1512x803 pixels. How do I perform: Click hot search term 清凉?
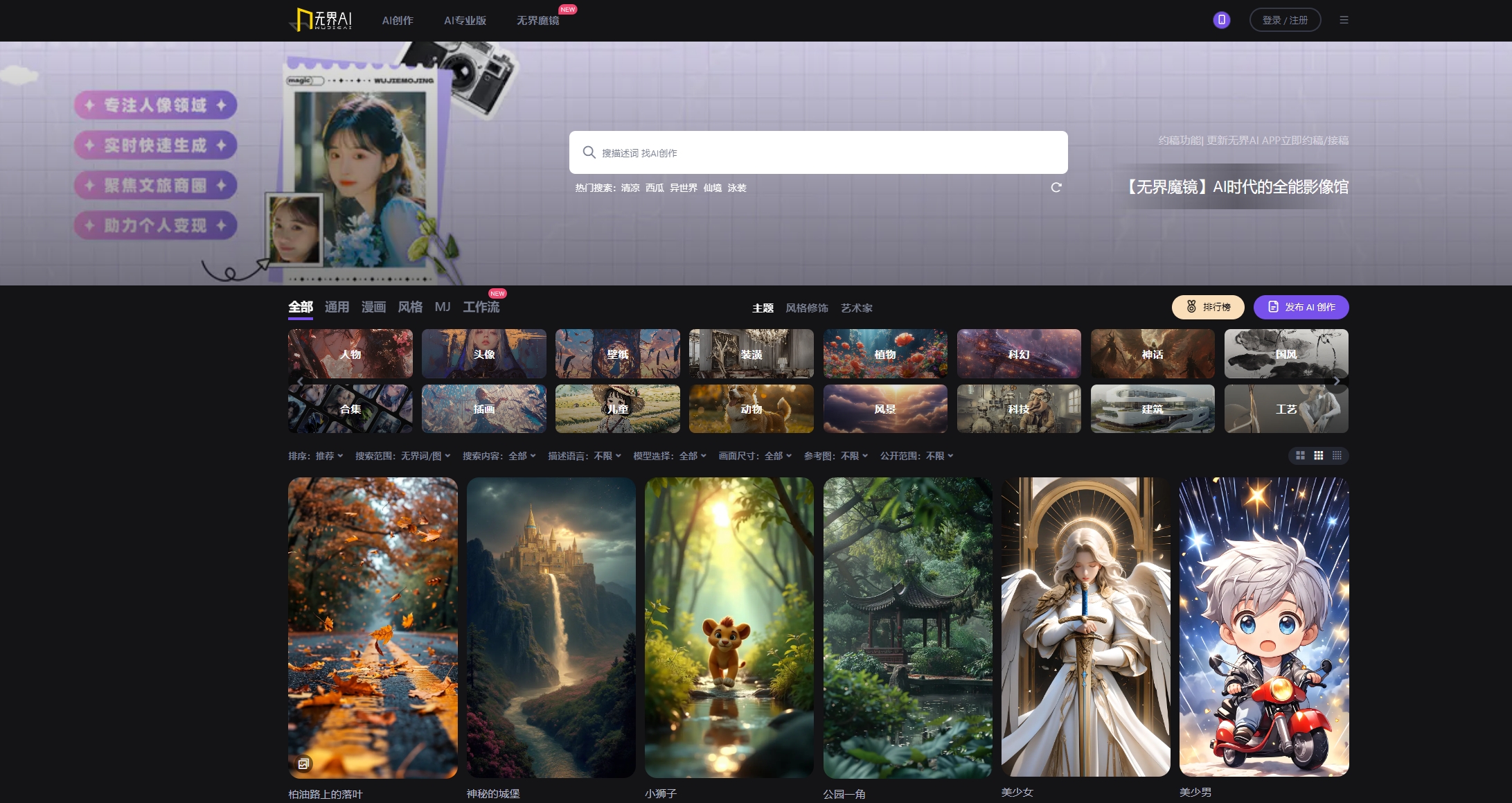630,188
